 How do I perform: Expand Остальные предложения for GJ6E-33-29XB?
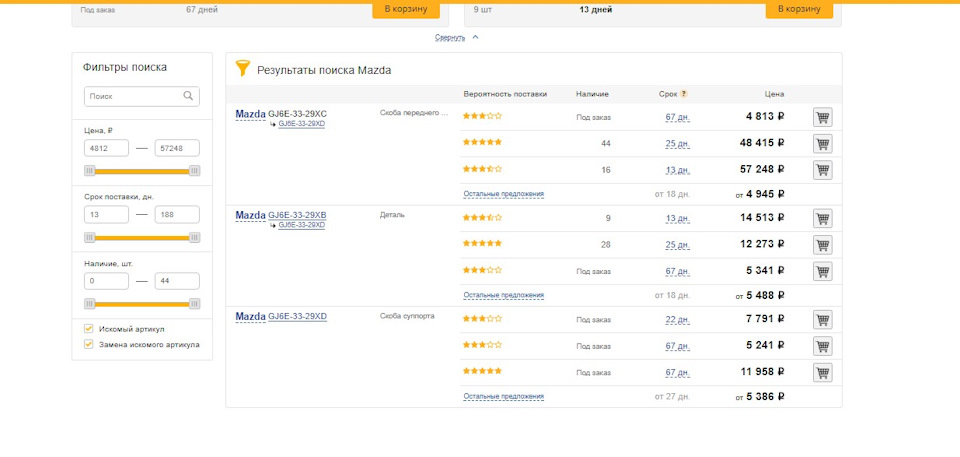click(503, 295)
